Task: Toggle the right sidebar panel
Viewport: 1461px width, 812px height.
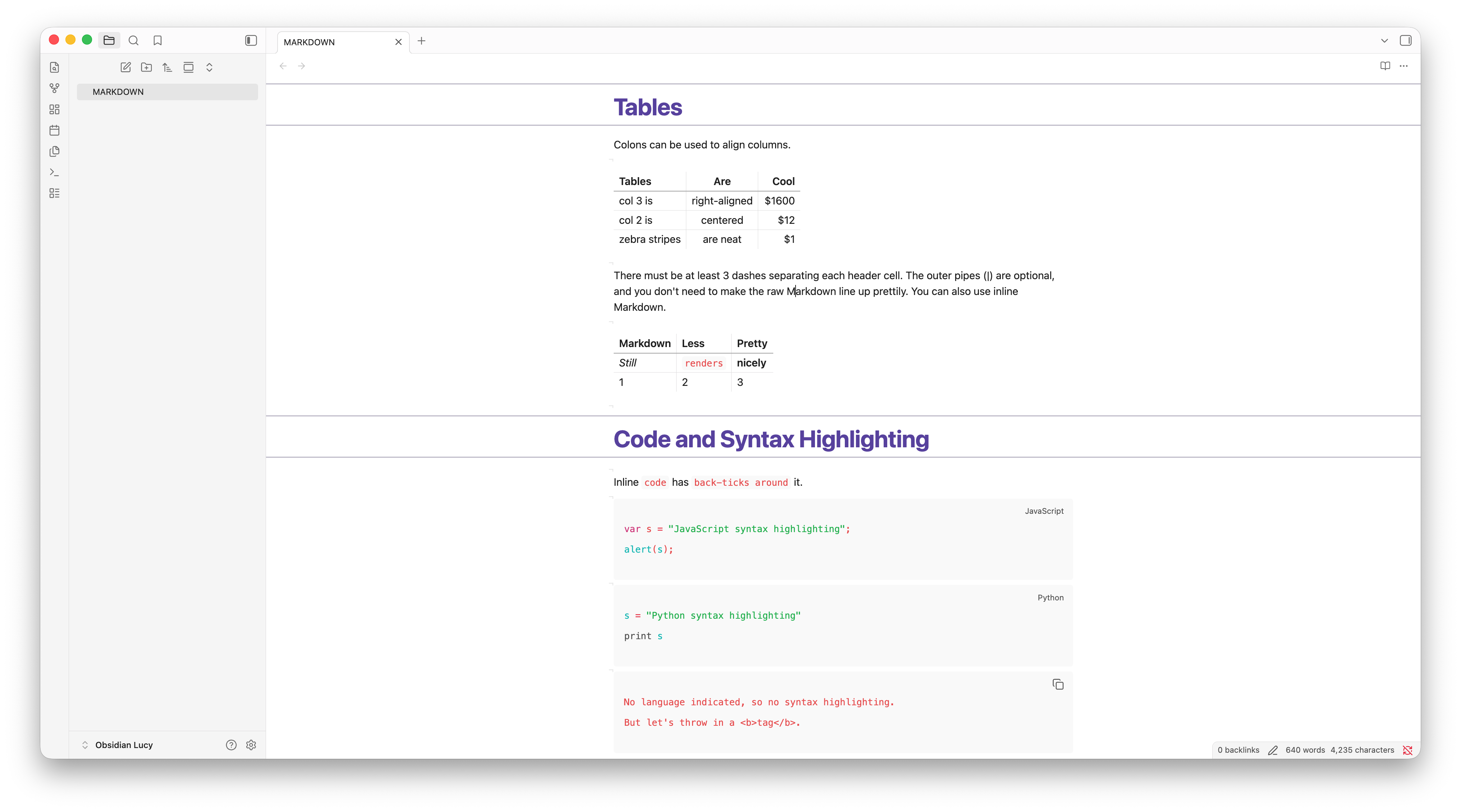Action: pos(1405,40)
